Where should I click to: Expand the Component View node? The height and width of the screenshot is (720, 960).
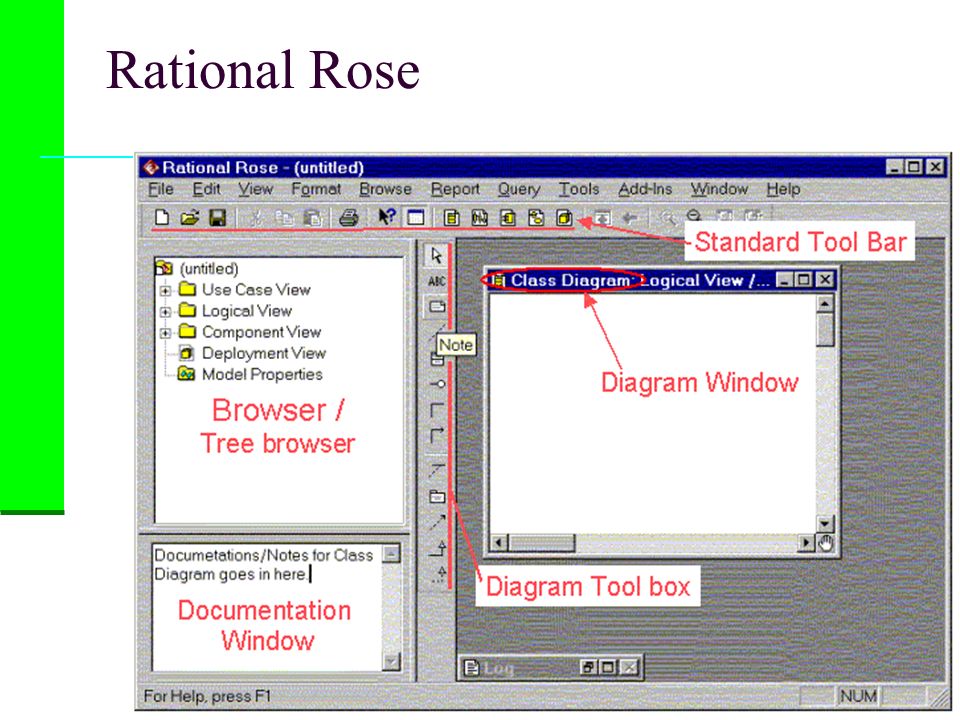click(165, 333)
